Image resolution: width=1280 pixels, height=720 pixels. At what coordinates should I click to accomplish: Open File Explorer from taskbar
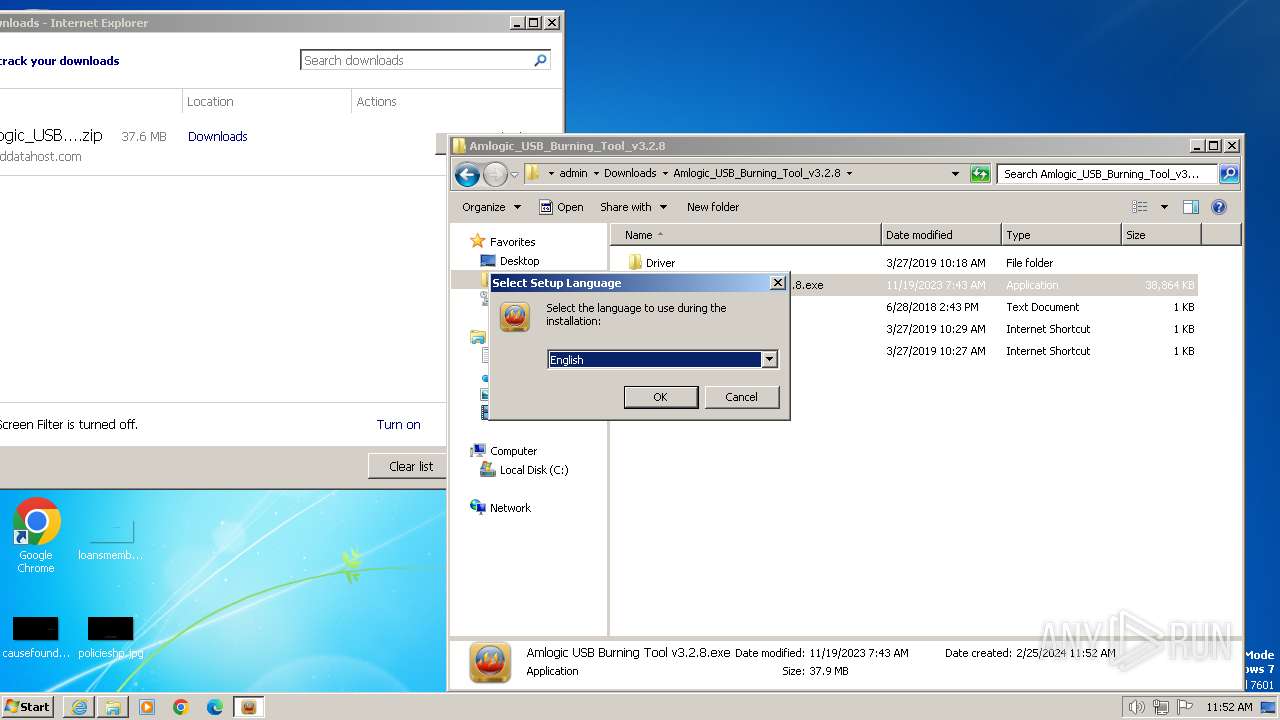point(113,706)
